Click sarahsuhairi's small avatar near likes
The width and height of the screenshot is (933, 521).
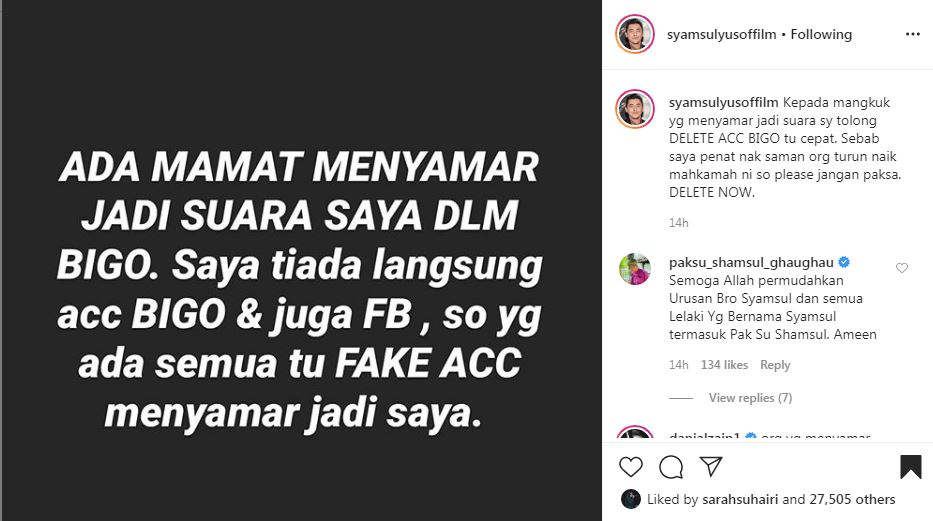(x=631, y=499)
